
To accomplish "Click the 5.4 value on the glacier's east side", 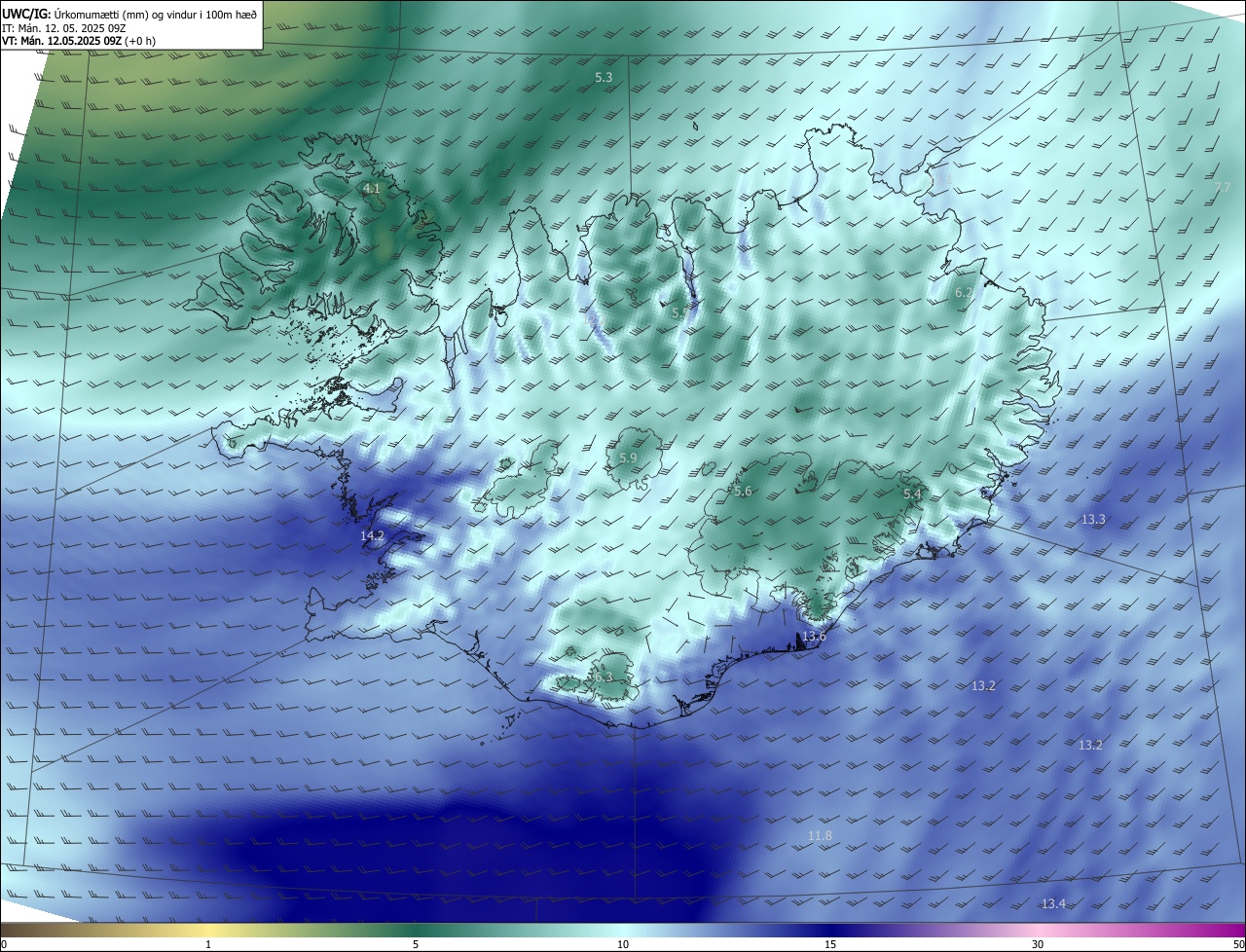I will click(x=912, y=494).
